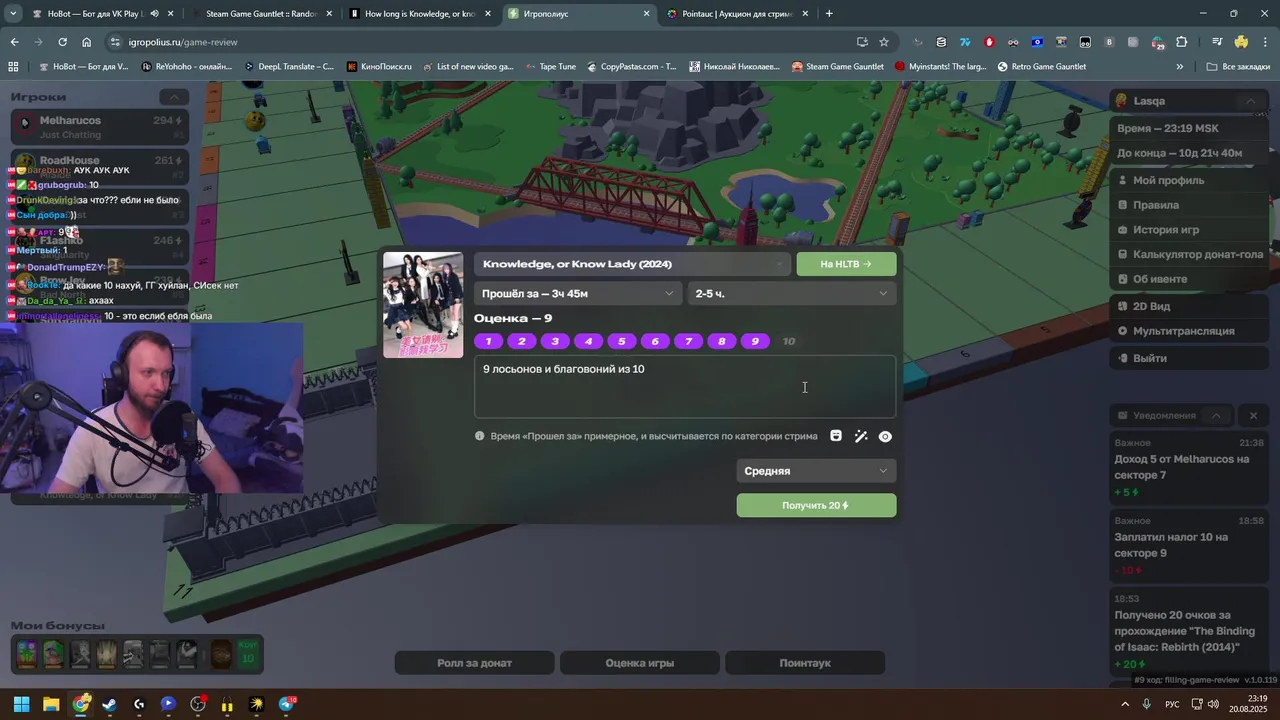Open the 'Прошёл за — 3ч 45м' dropdown
1280x720 pixels.
coord(578,293)
